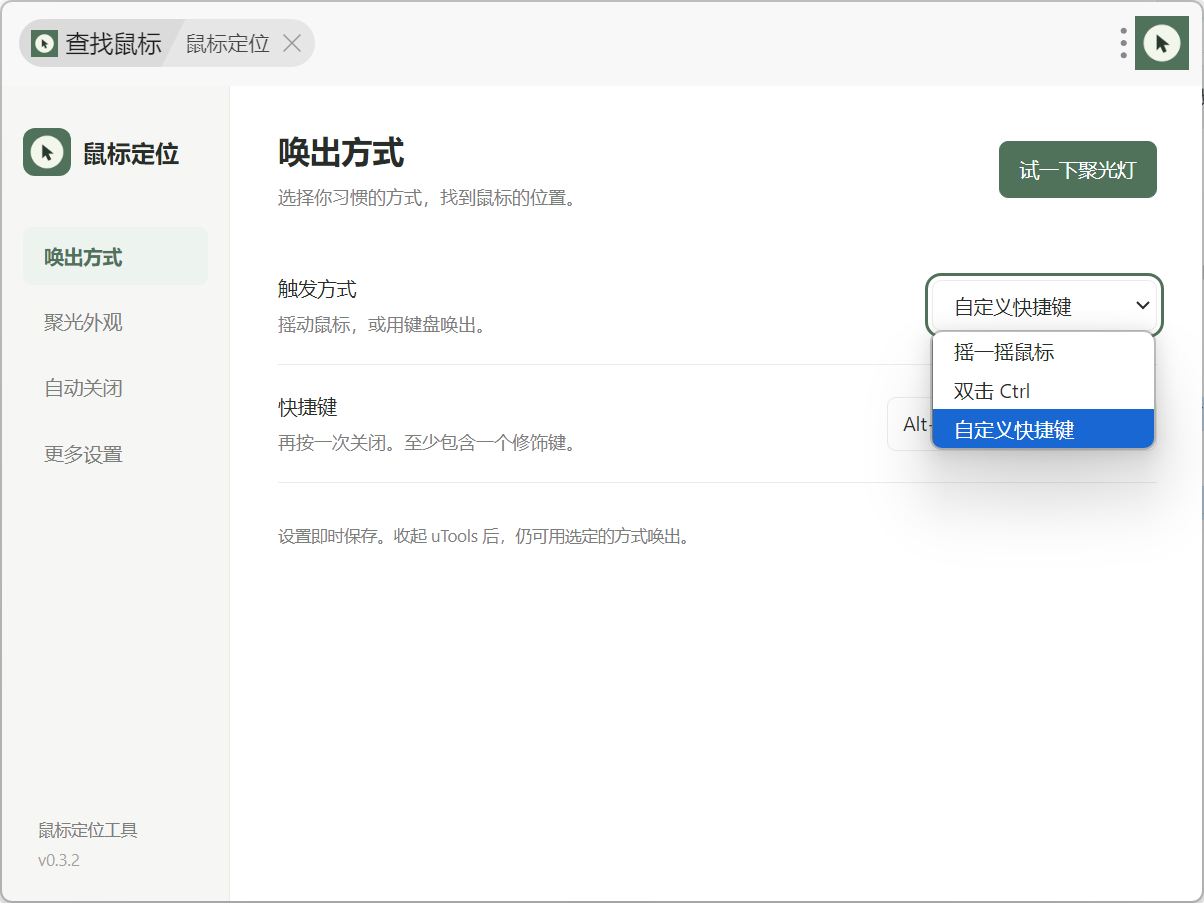This screenshot has height=903, width=1204.
Task: Select the 唤出方式 sidebar tab
Action: pyautogui.click(x=115, y=257)
